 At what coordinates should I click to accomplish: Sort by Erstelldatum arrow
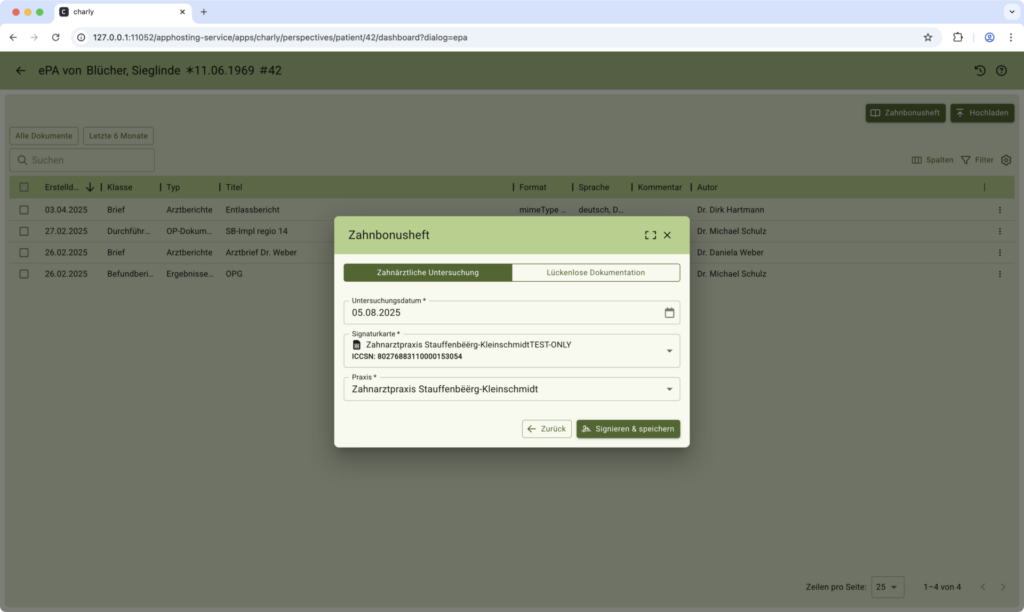[x=90, y=187]
